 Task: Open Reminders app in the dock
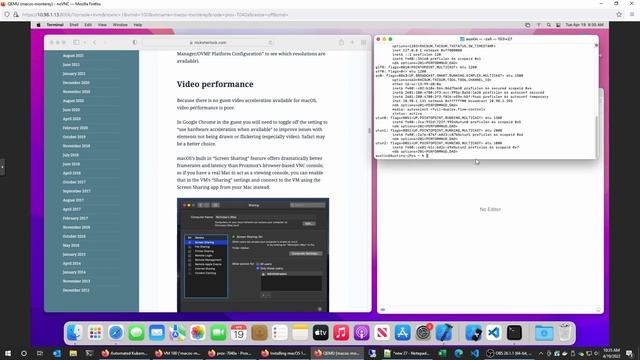[280, 333]
